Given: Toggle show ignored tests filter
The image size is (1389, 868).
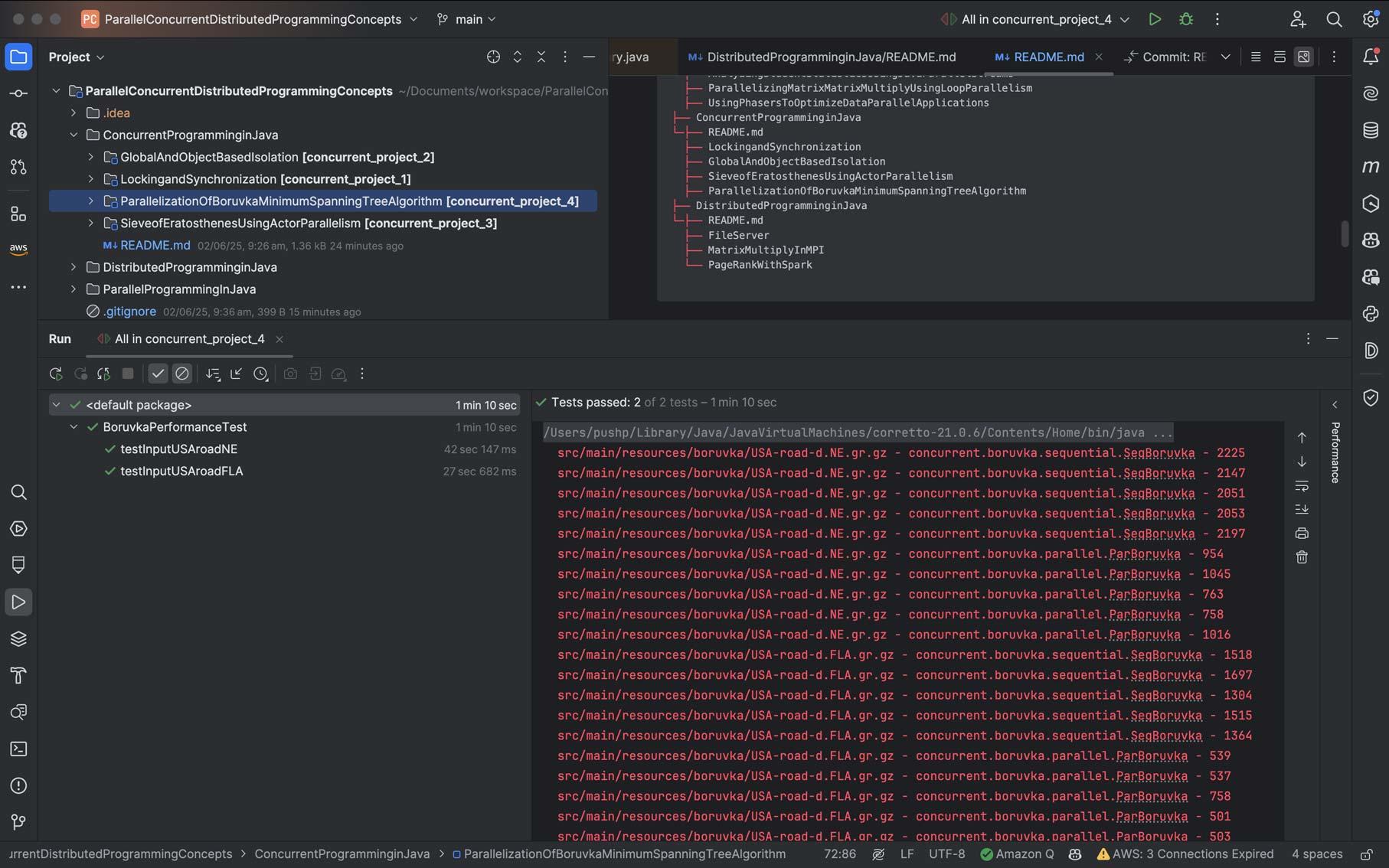Looking at the screenshot, I should [x=181, y=374].
